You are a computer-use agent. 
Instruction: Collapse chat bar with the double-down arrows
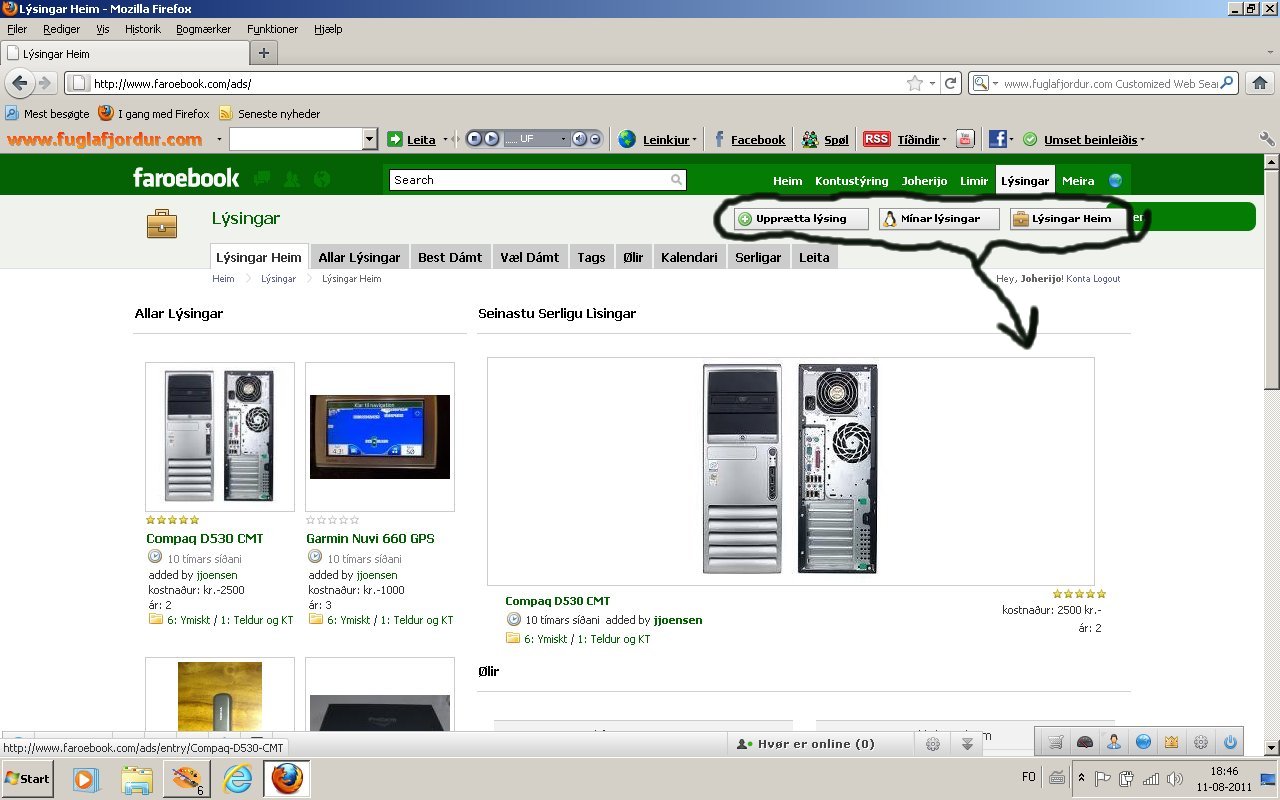[967, 744]
